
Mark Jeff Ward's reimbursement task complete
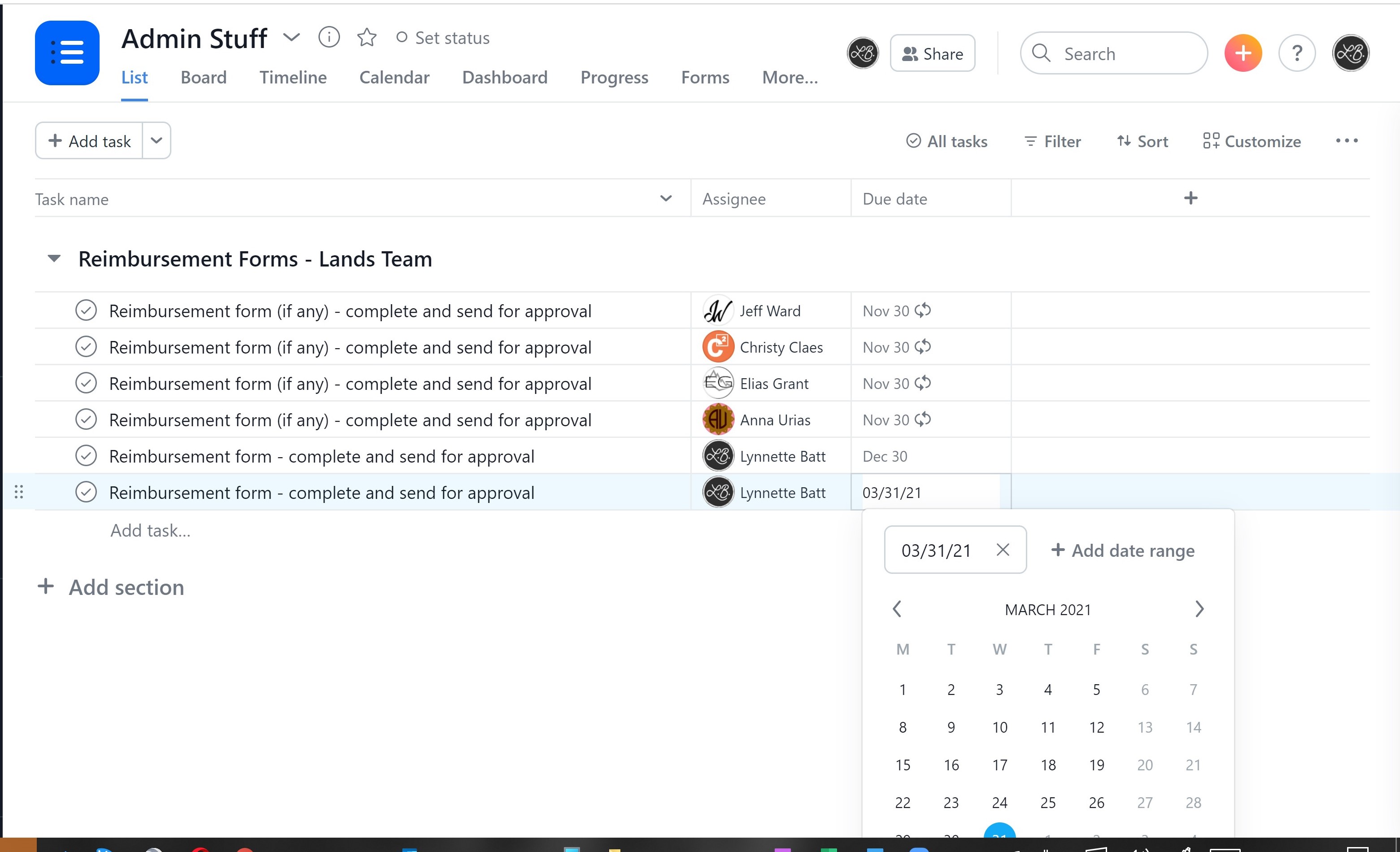tap(86, 310)
